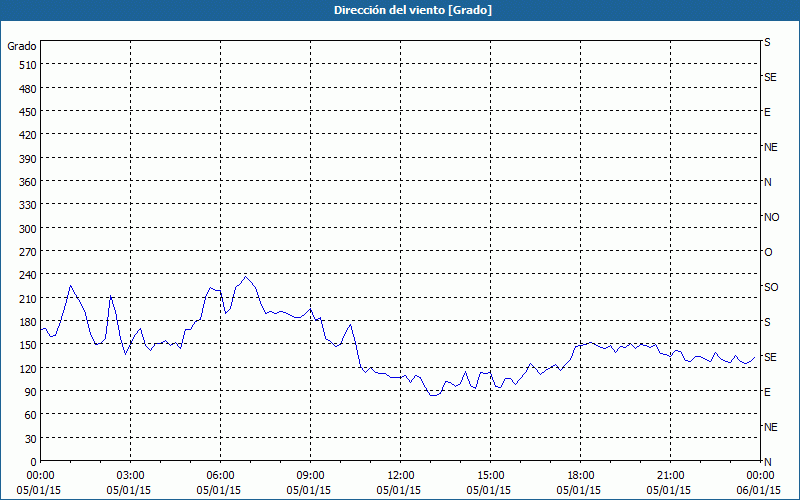This screenshot has width=800, height=500.
Task: Select the 510 degree axis label
Action: [28, 65]
